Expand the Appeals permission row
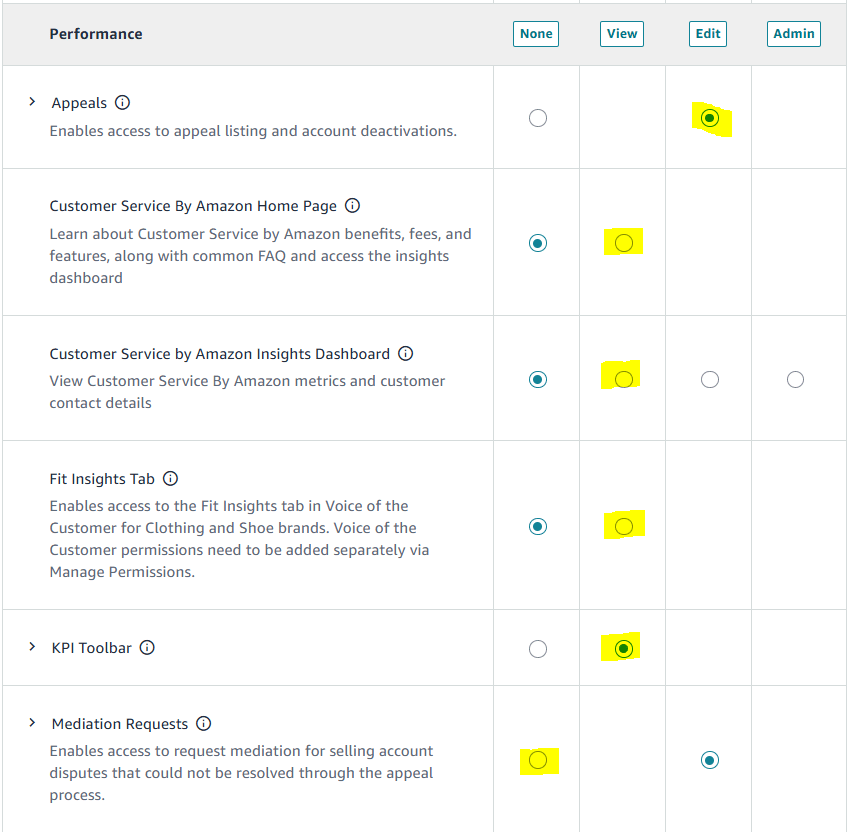The image size is (849, 832). click(x=32, y=102)
